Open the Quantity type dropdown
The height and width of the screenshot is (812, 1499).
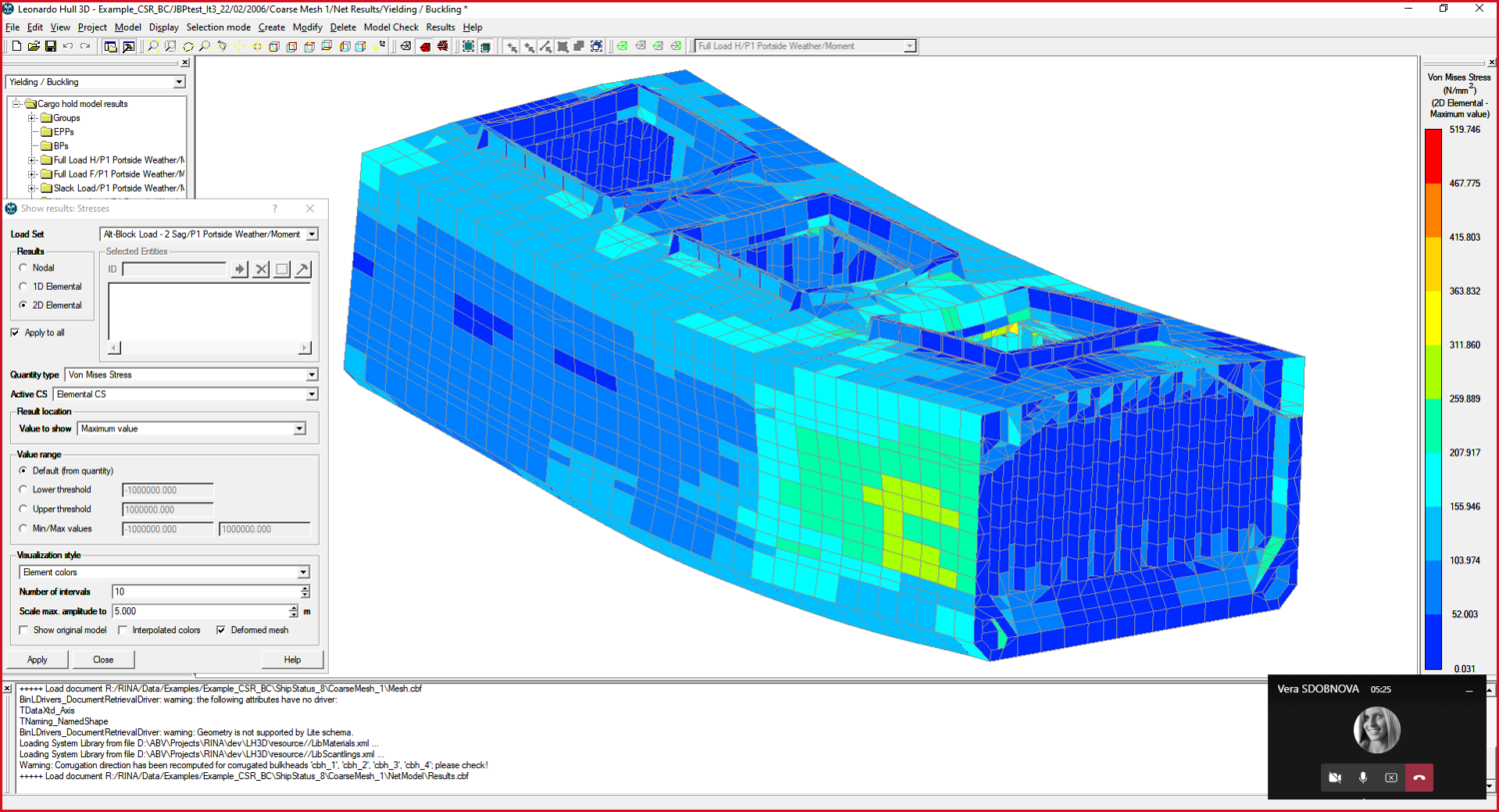[310, 374]
